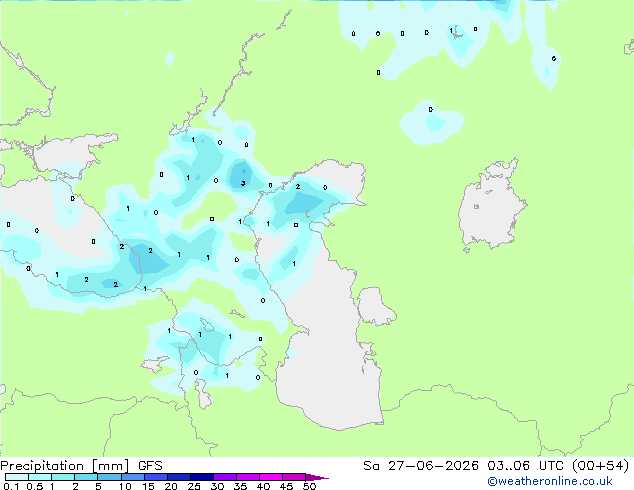This screenshot has height=490, width=634.
Task: Select the 0.5–1 mm legend color swatch
Action: 40,477
